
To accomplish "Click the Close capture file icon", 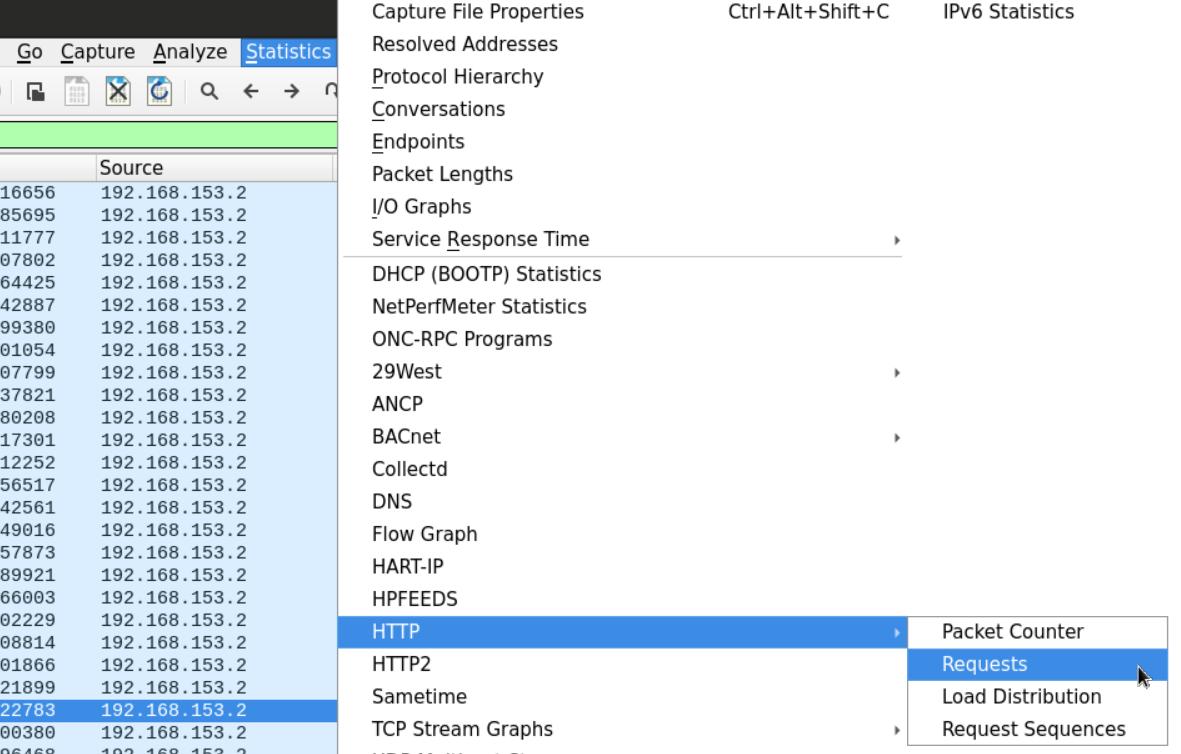I will coord(118,92).
